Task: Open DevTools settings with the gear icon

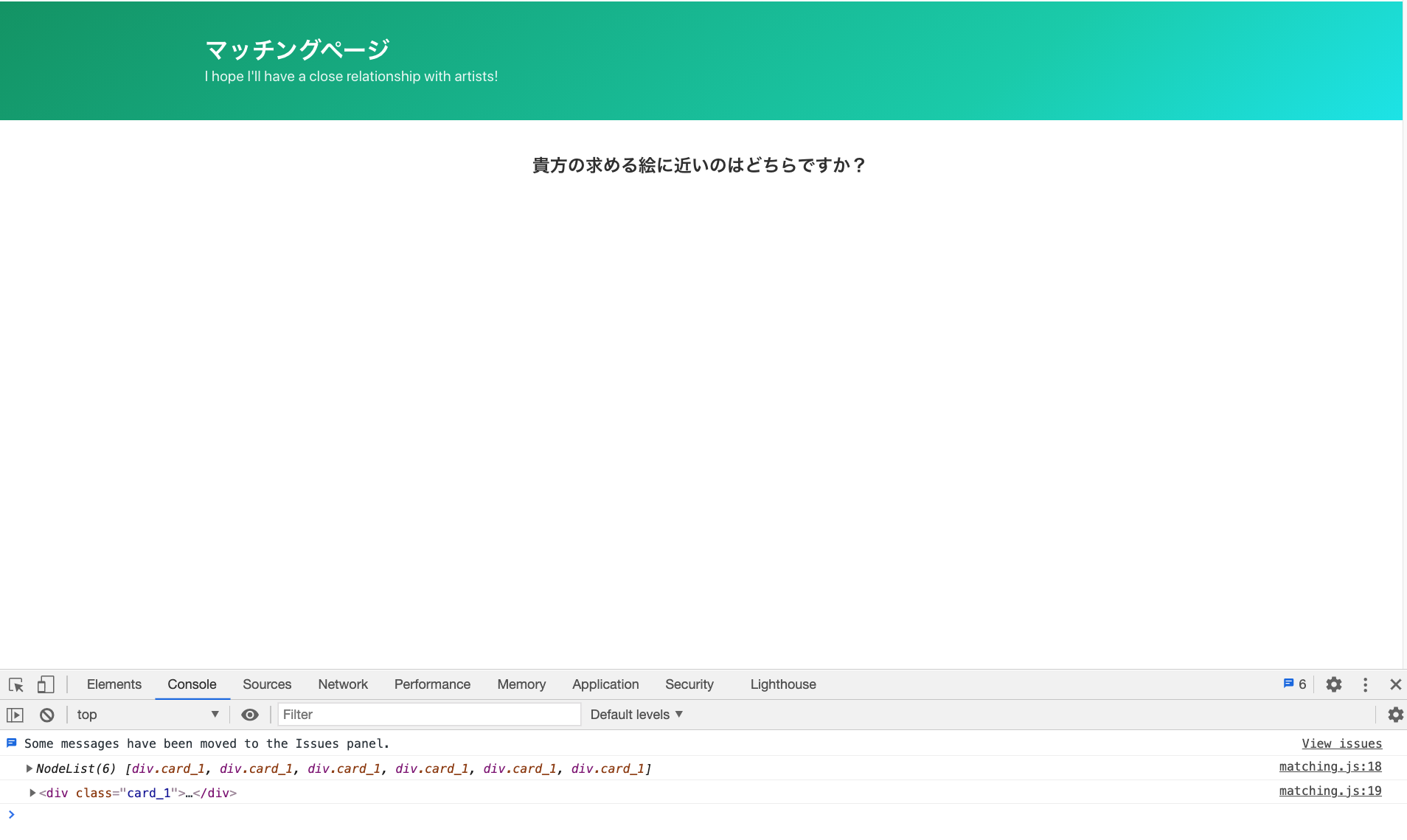Action: click(1334, 684)
